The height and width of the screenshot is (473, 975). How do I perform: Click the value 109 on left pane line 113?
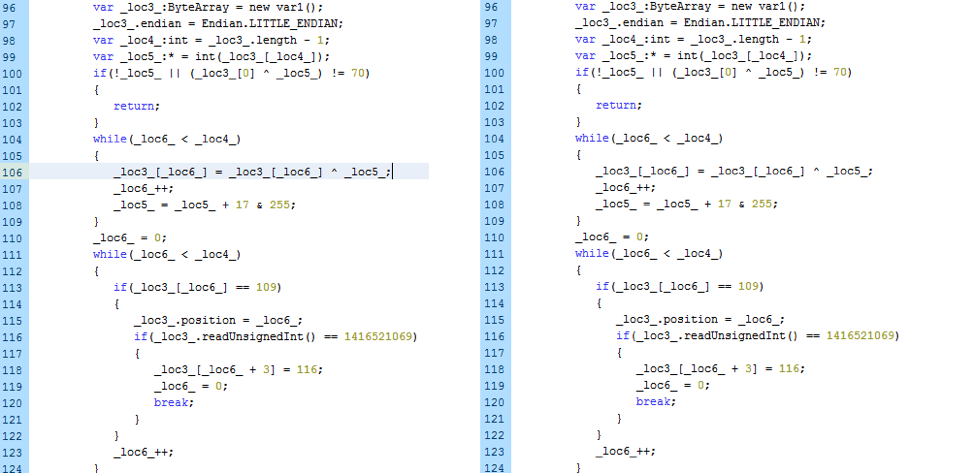(x=266, y=287)
